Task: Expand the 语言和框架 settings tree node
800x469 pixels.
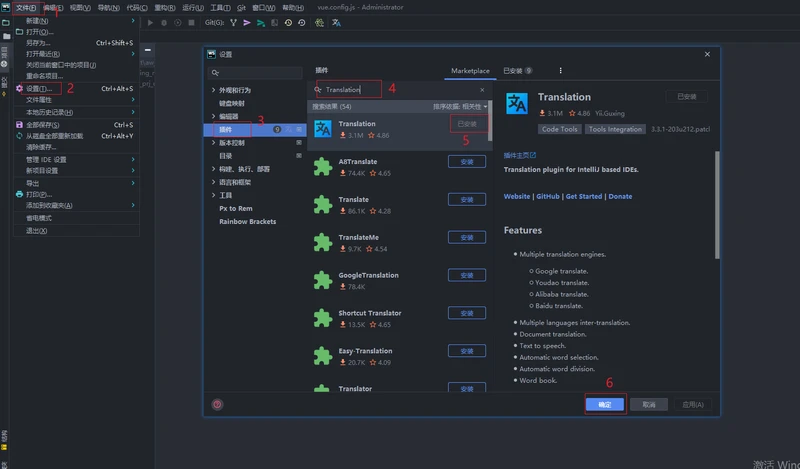Action: (213, 182)
